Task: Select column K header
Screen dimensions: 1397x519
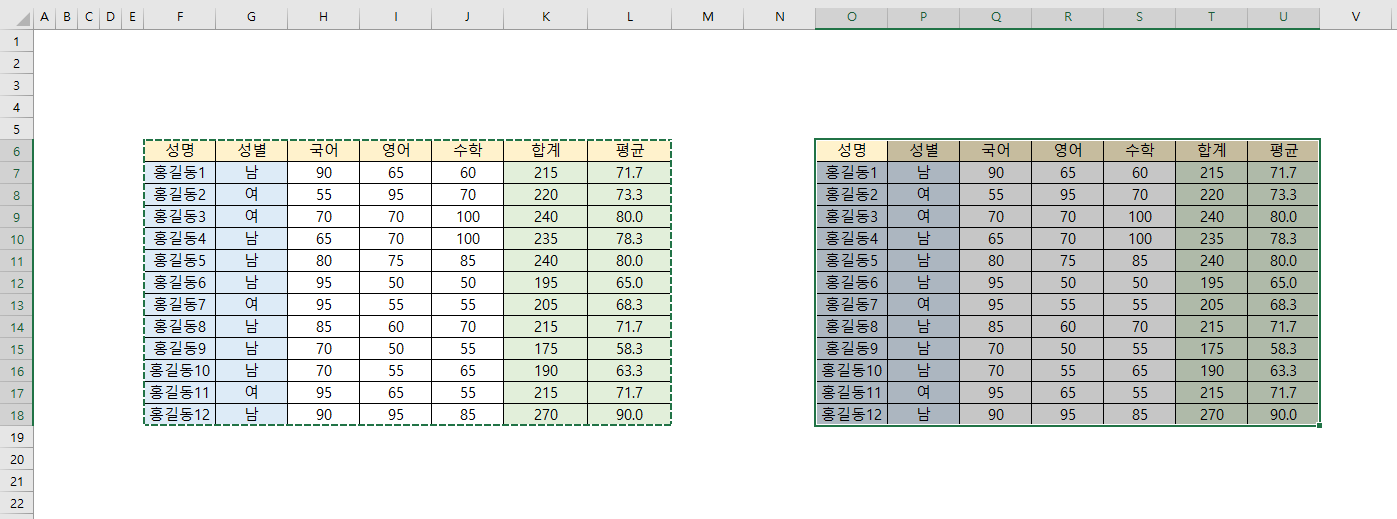Action: 546,16
